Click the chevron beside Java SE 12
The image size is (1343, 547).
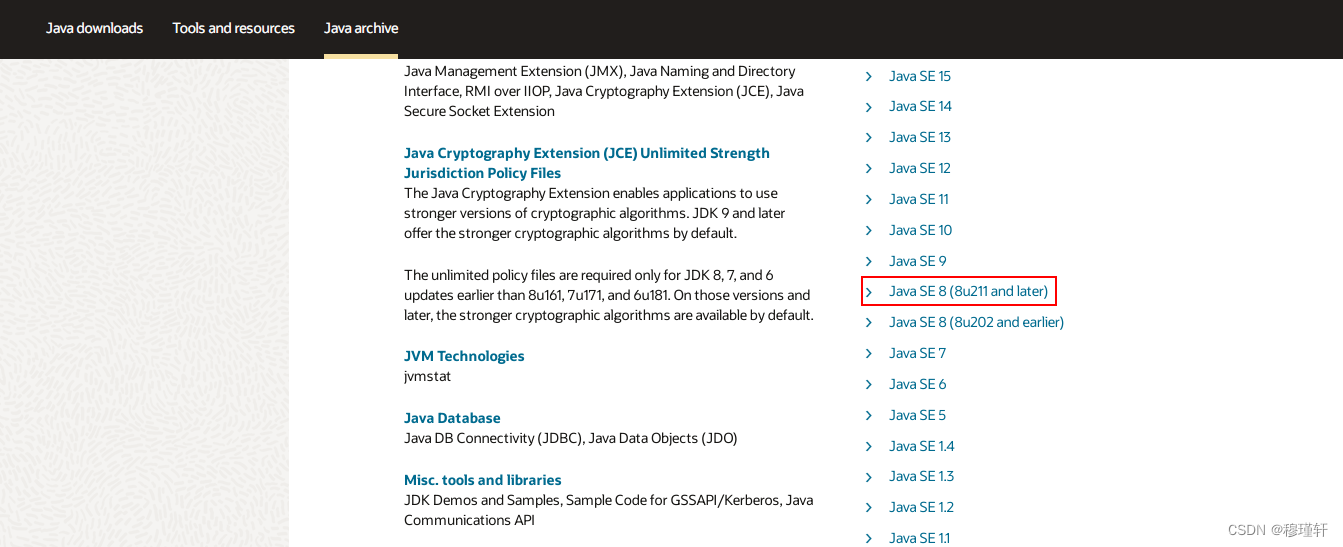coord(868,168)
